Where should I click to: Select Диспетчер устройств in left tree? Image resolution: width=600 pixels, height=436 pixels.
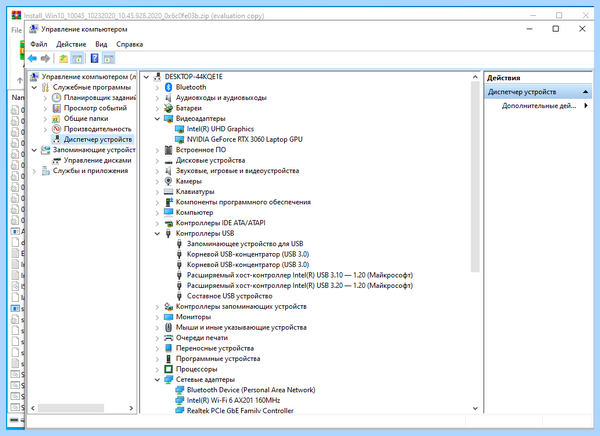click(x=98, y=139)
